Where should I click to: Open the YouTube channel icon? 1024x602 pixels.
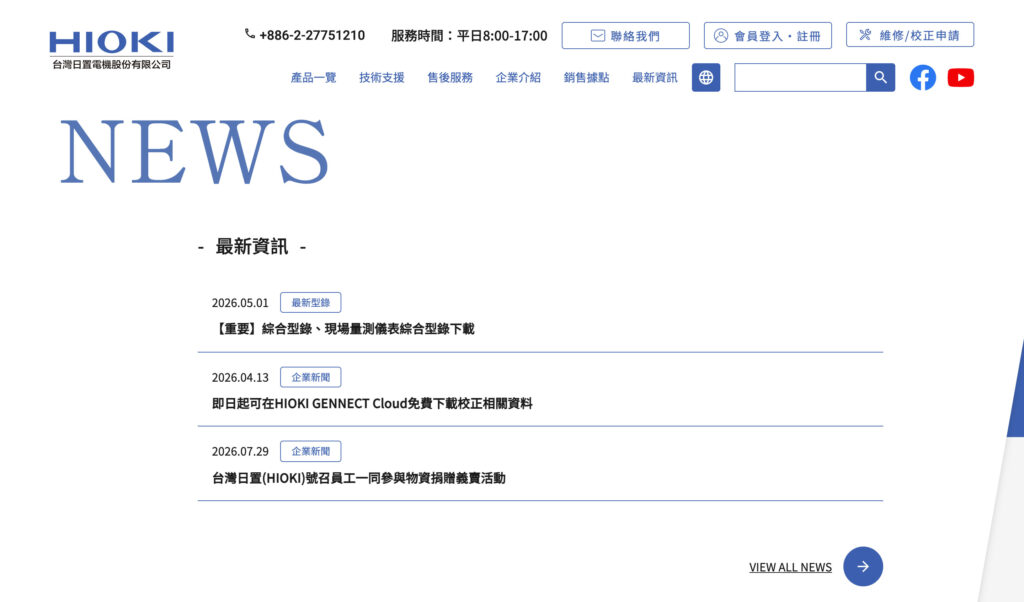pos(961,78)
